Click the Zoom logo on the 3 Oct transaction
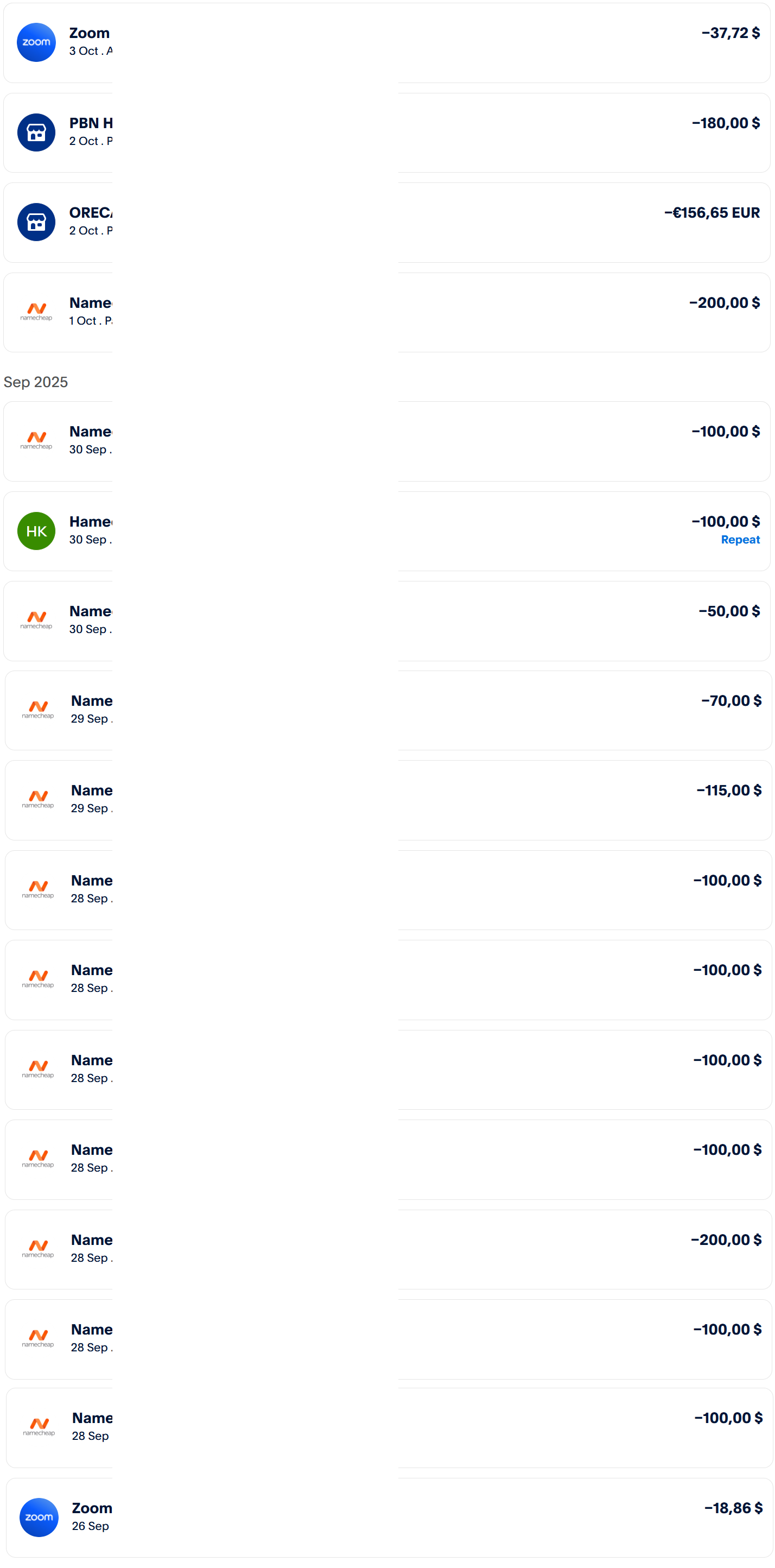This screenshot has width=775, height=1568. (36, 42)
